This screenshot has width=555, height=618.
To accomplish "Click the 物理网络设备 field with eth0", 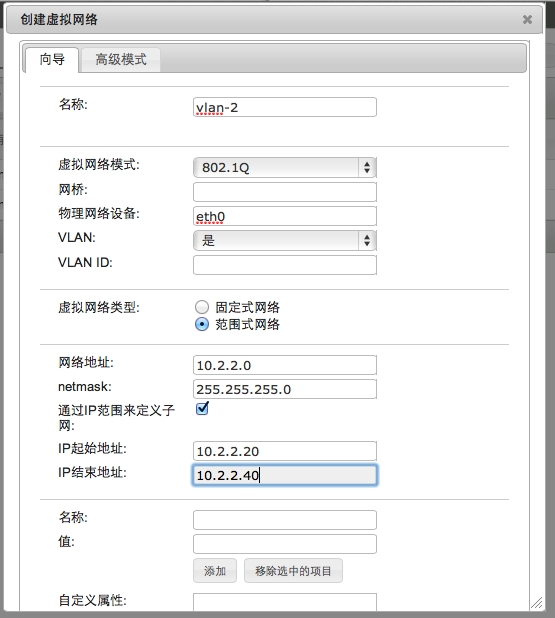I will coord(285,216).
